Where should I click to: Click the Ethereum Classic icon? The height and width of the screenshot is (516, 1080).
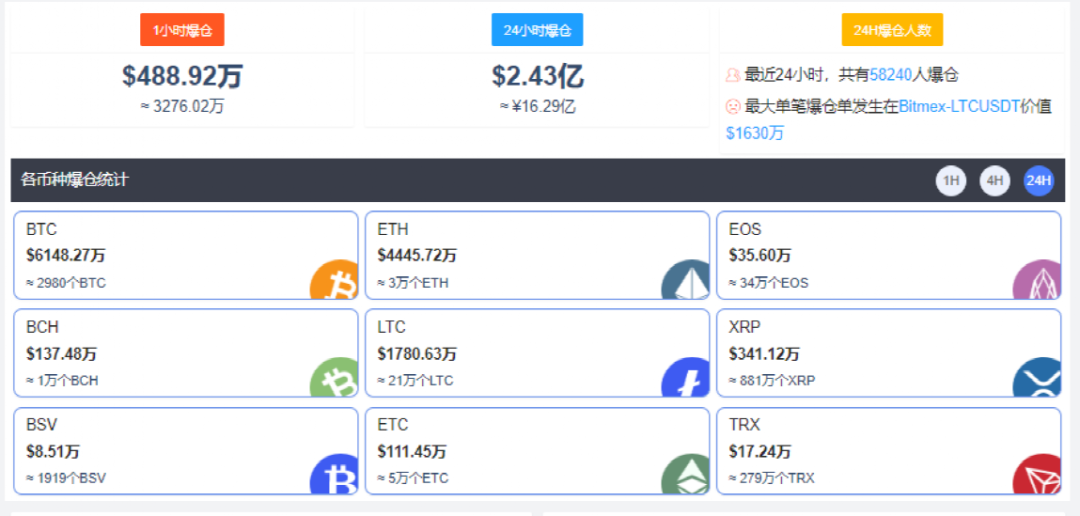(686, 475)
